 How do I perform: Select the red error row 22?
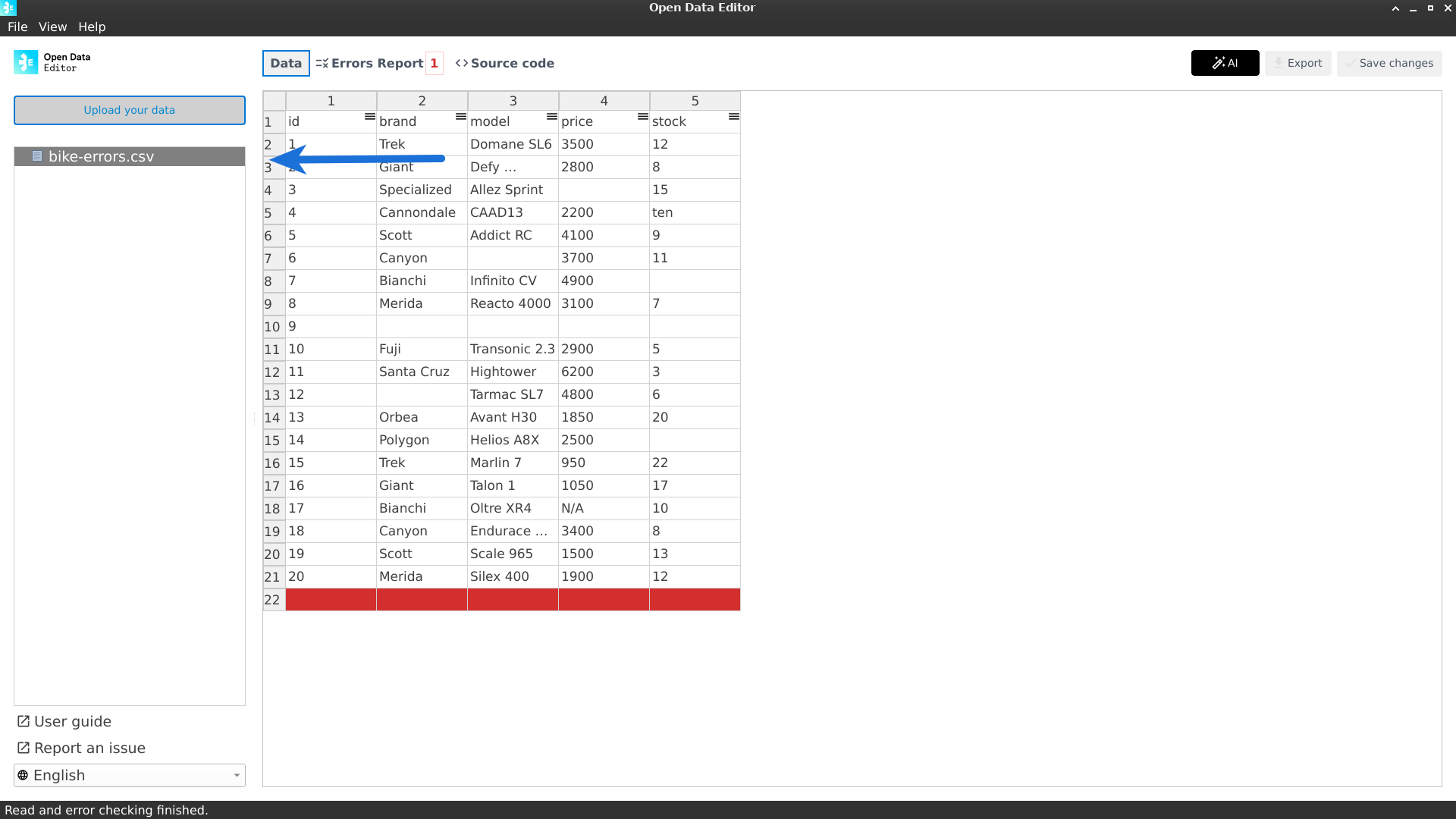513,599
